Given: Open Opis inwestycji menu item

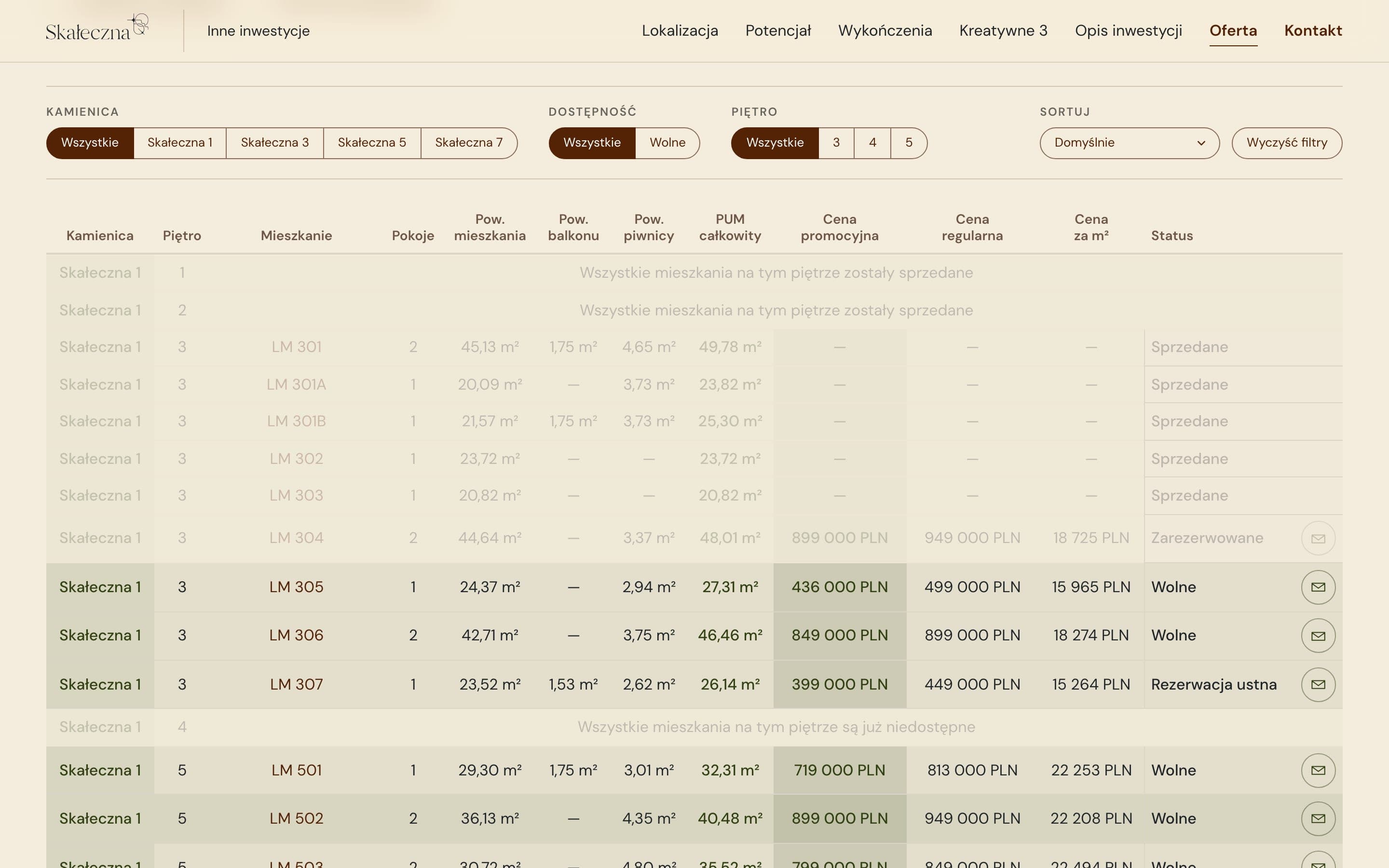Looking at the screenshot, I should 1129,30.
